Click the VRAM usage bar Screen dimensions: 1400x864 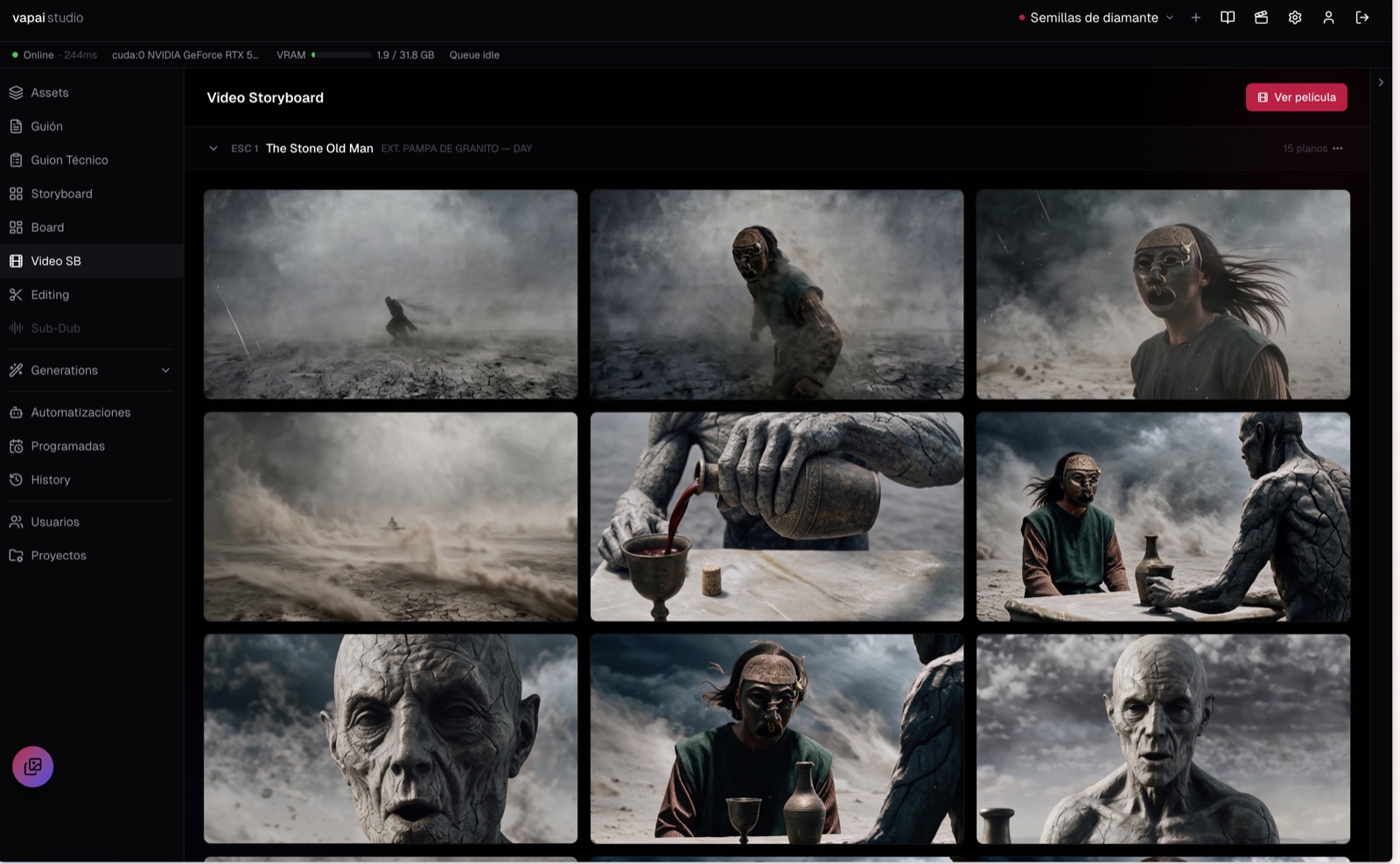pos(341,55)
